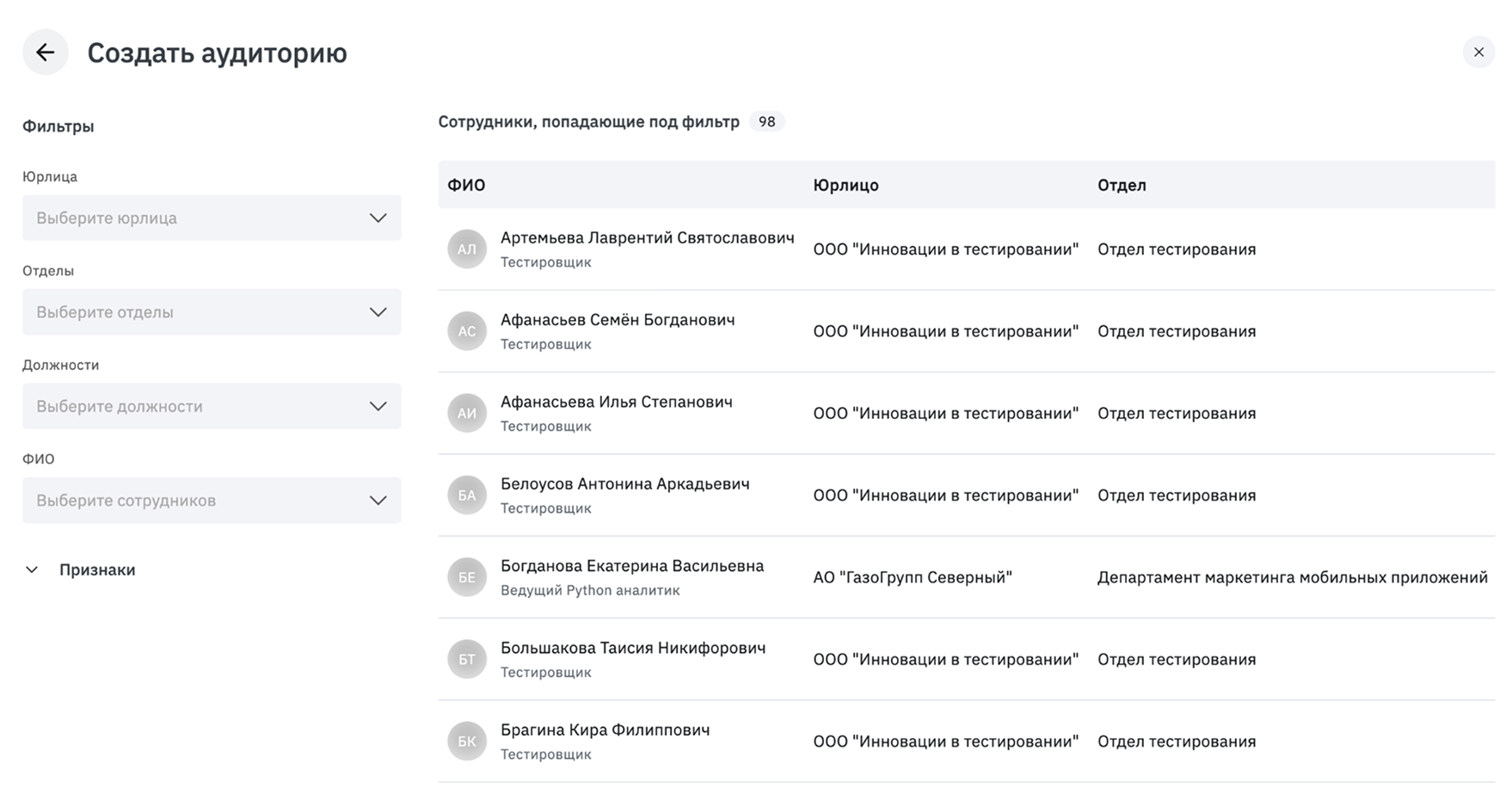Open the Отделы dropdown
Screen dimensions: 1512x800
coord(212,311)
